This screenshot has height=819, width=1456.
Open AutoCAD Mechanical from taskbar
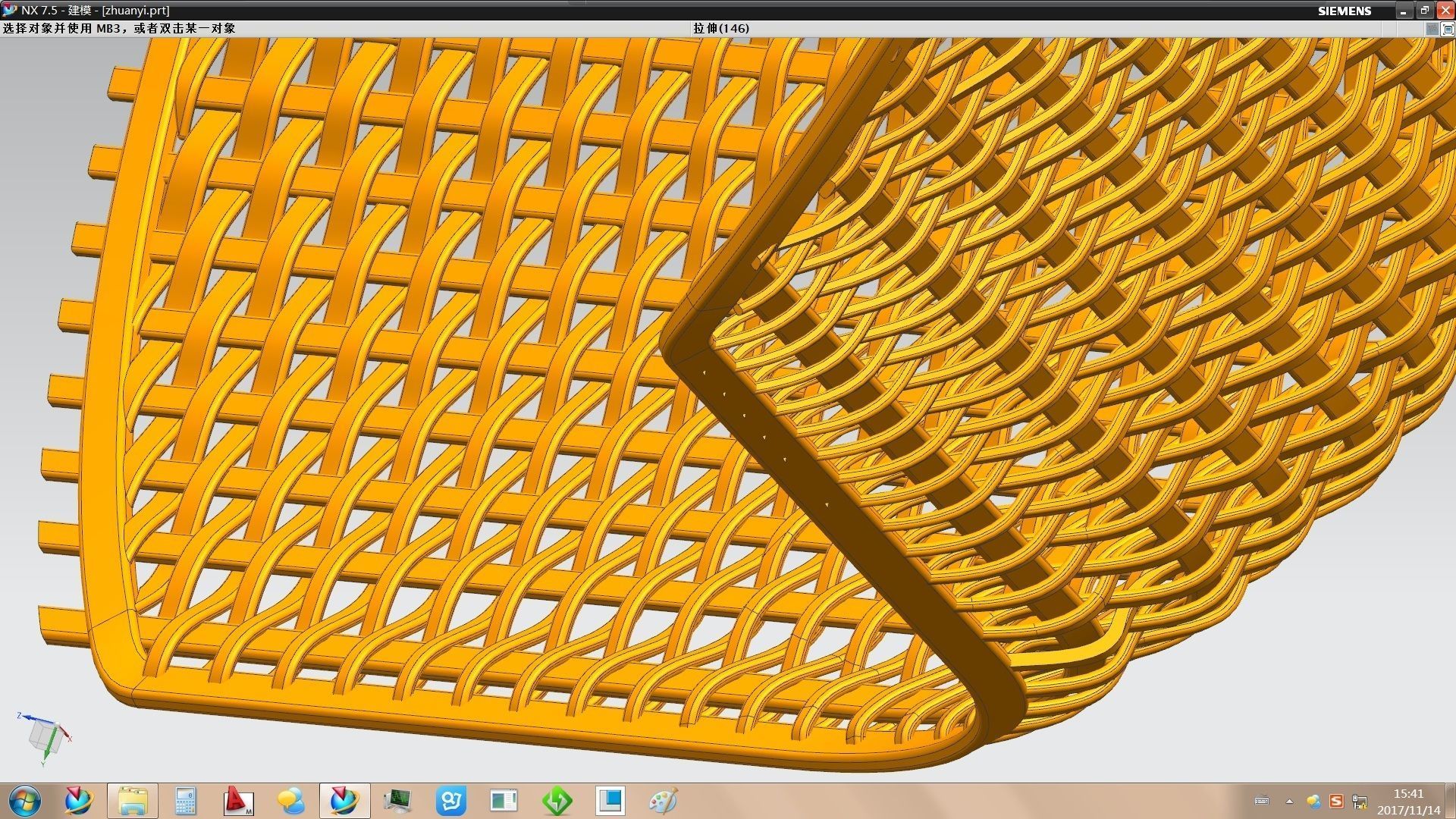tap(239, 801)
